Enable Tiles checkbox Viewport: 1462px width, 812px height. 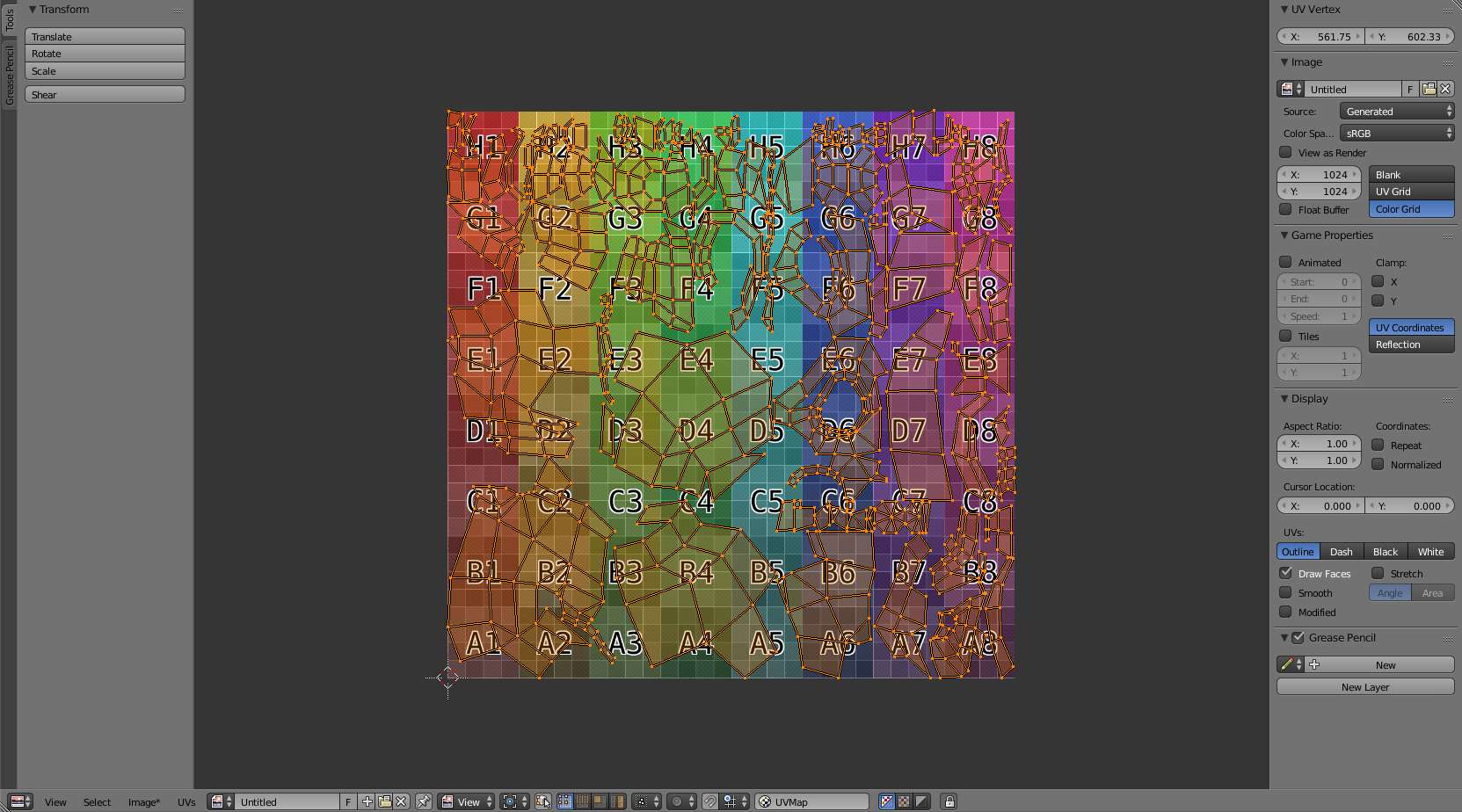tap(1285, 336)
